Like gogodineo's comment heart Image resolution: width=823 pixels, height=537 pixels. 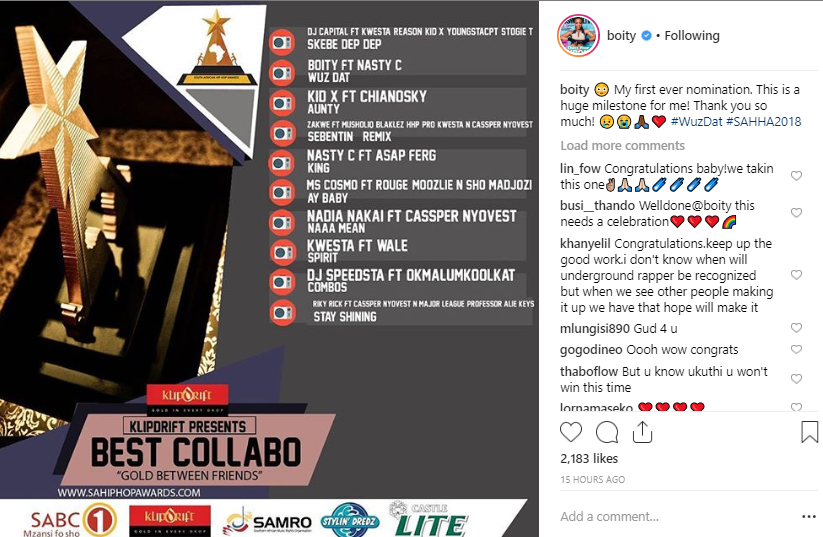[x=796, y=350]
